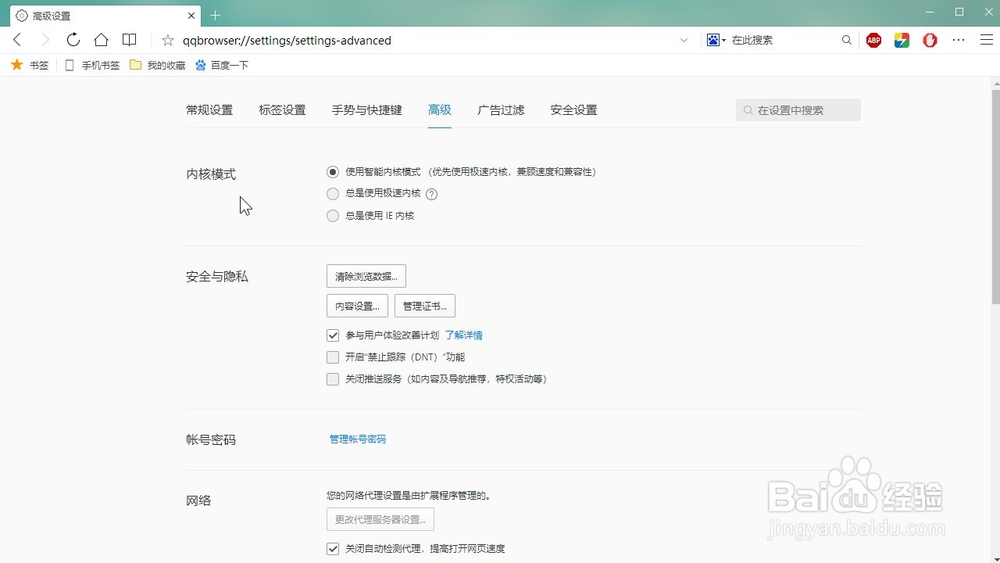Click the address bar URL field
1000x563 pixels.
424,40
